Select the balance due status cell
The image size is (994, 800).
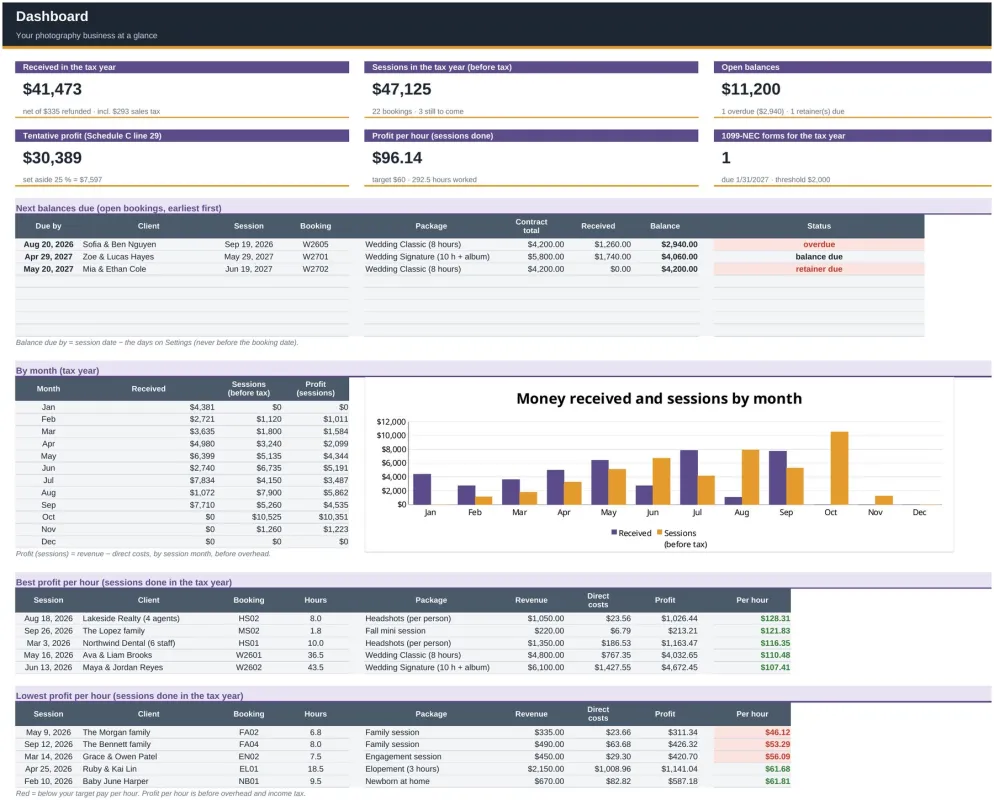818,257
